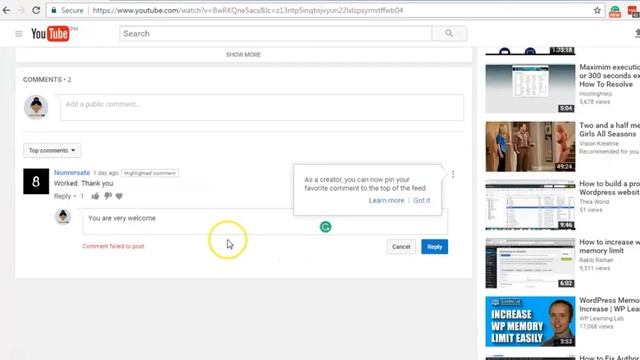640x360 pixels.
Task: Open the Two and a half men thumbnail
Action: click(530, 147)
